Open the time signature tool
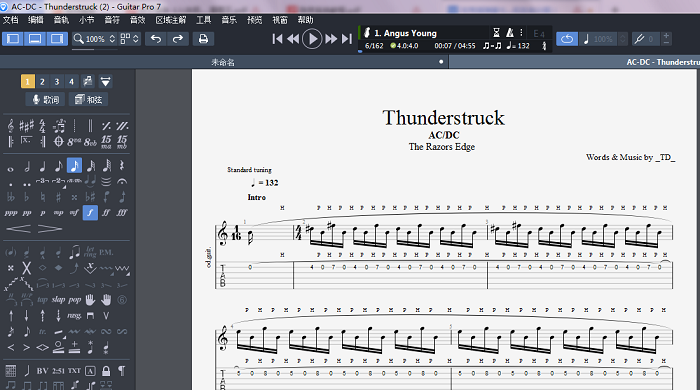Image resolution: width=700 pixels, height=390 pixels. tap(42, 126)
